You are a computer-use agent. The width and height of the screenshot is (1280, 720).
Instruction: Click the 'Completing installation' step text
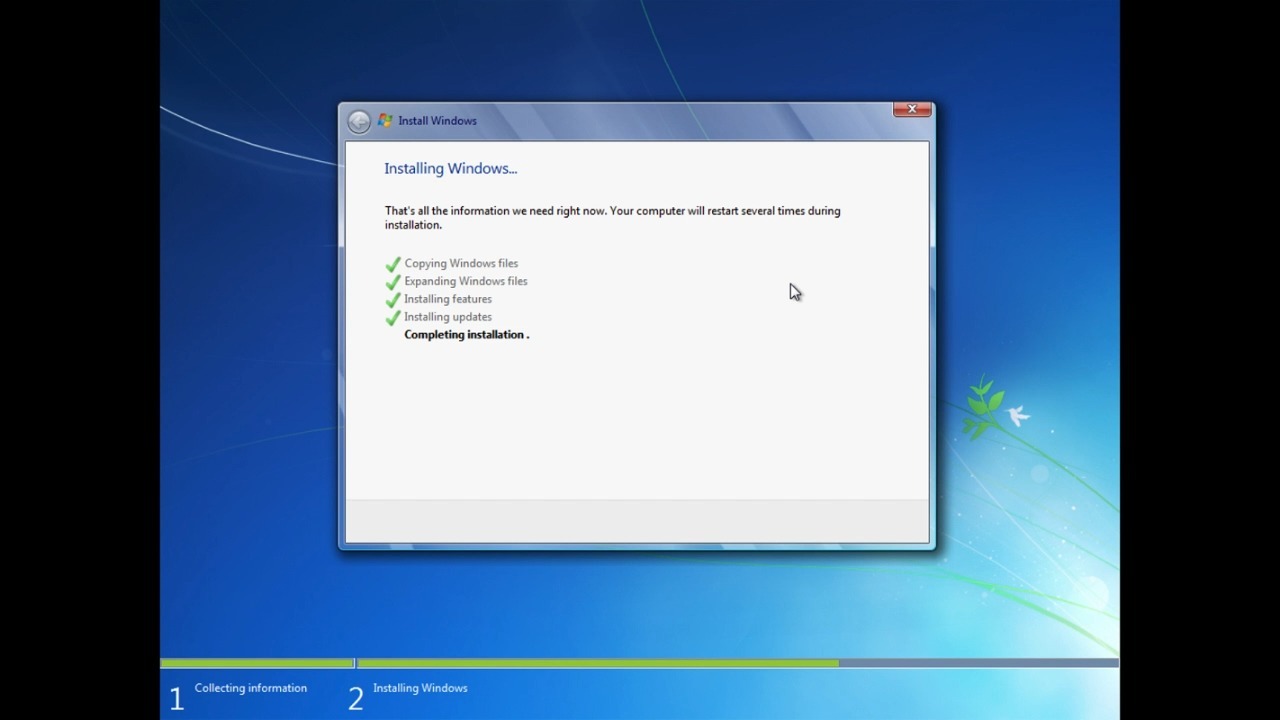[466, 335]
